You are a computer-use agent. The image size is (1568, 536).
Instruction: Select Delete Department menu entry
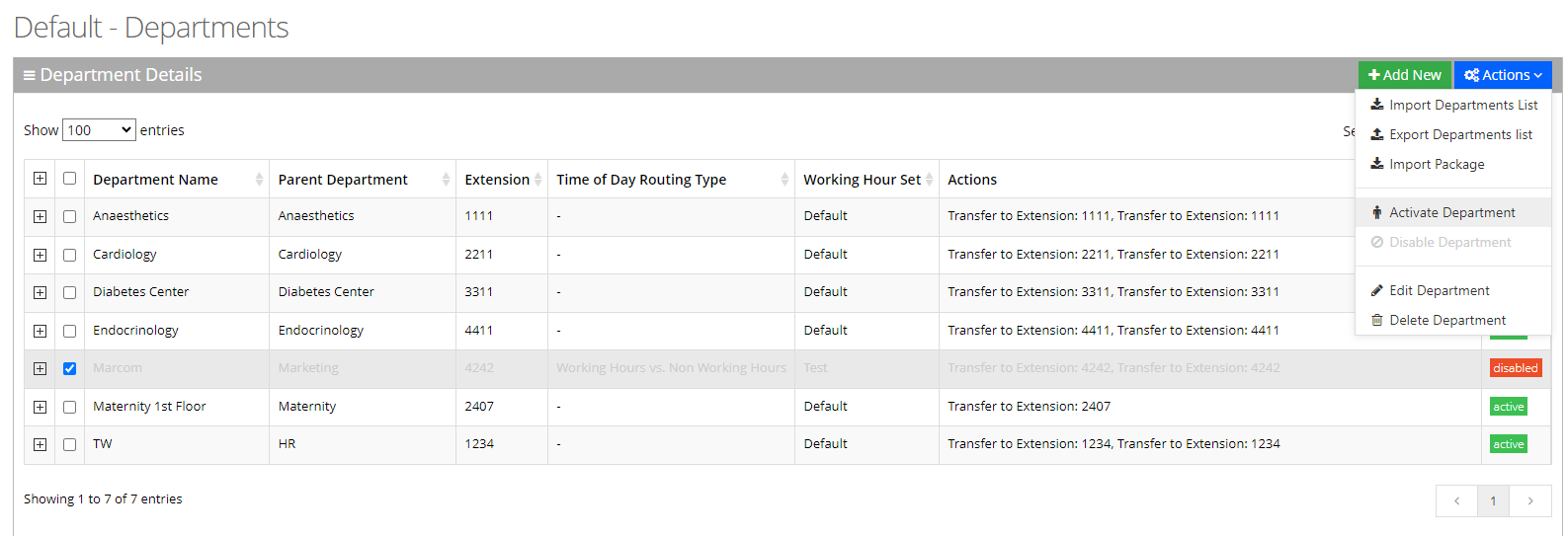click(1447, 320)
